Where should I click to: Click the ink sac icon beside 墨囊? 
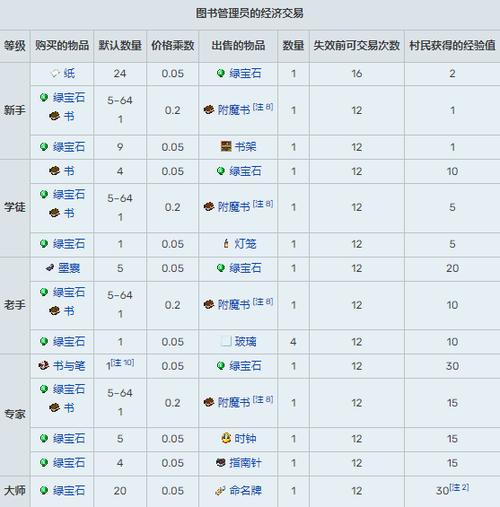(50, 268)
